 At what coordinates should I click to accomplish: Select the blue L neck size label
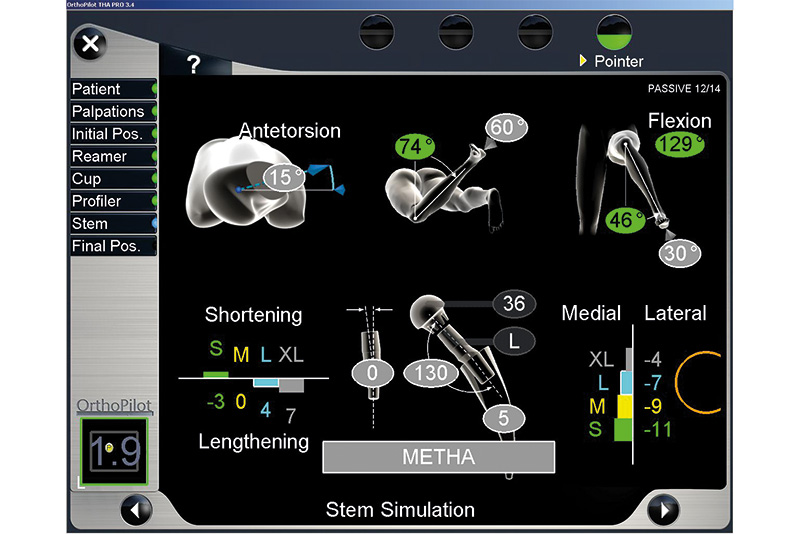tap(266, 355)
